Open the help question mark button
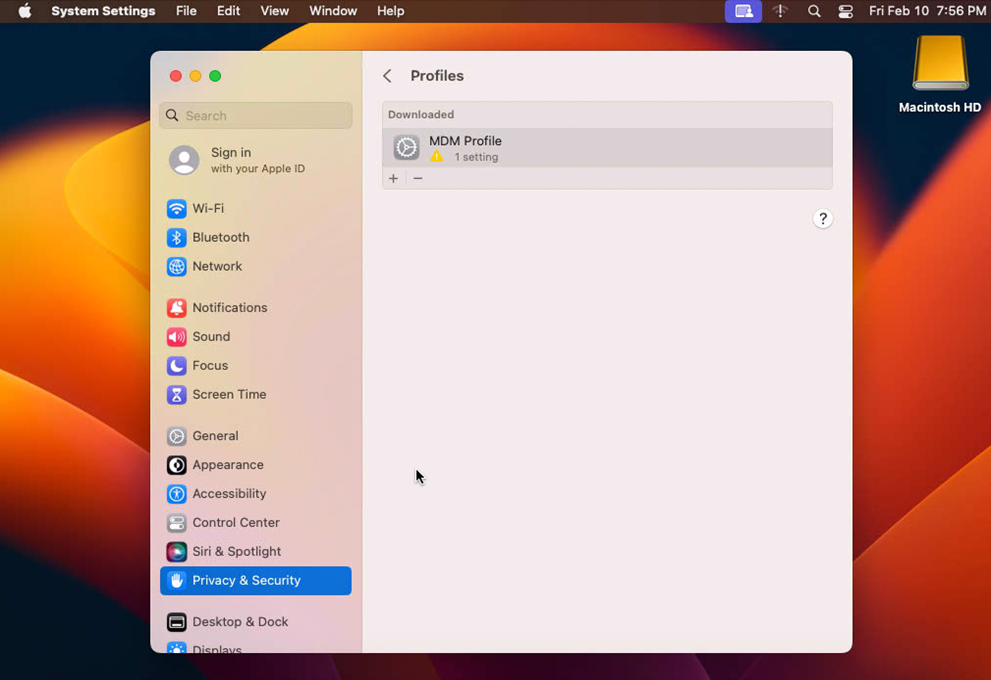 pyautogui.click(x=822, y=219)
